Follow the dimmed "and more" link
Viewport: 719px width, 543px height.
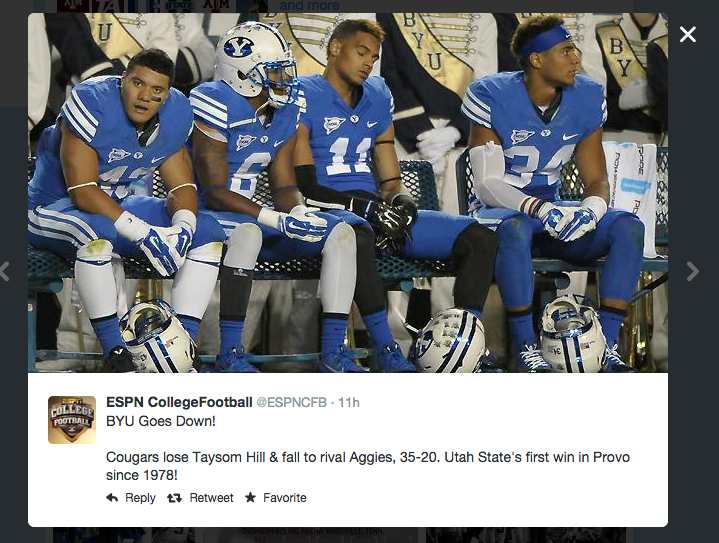308,6
